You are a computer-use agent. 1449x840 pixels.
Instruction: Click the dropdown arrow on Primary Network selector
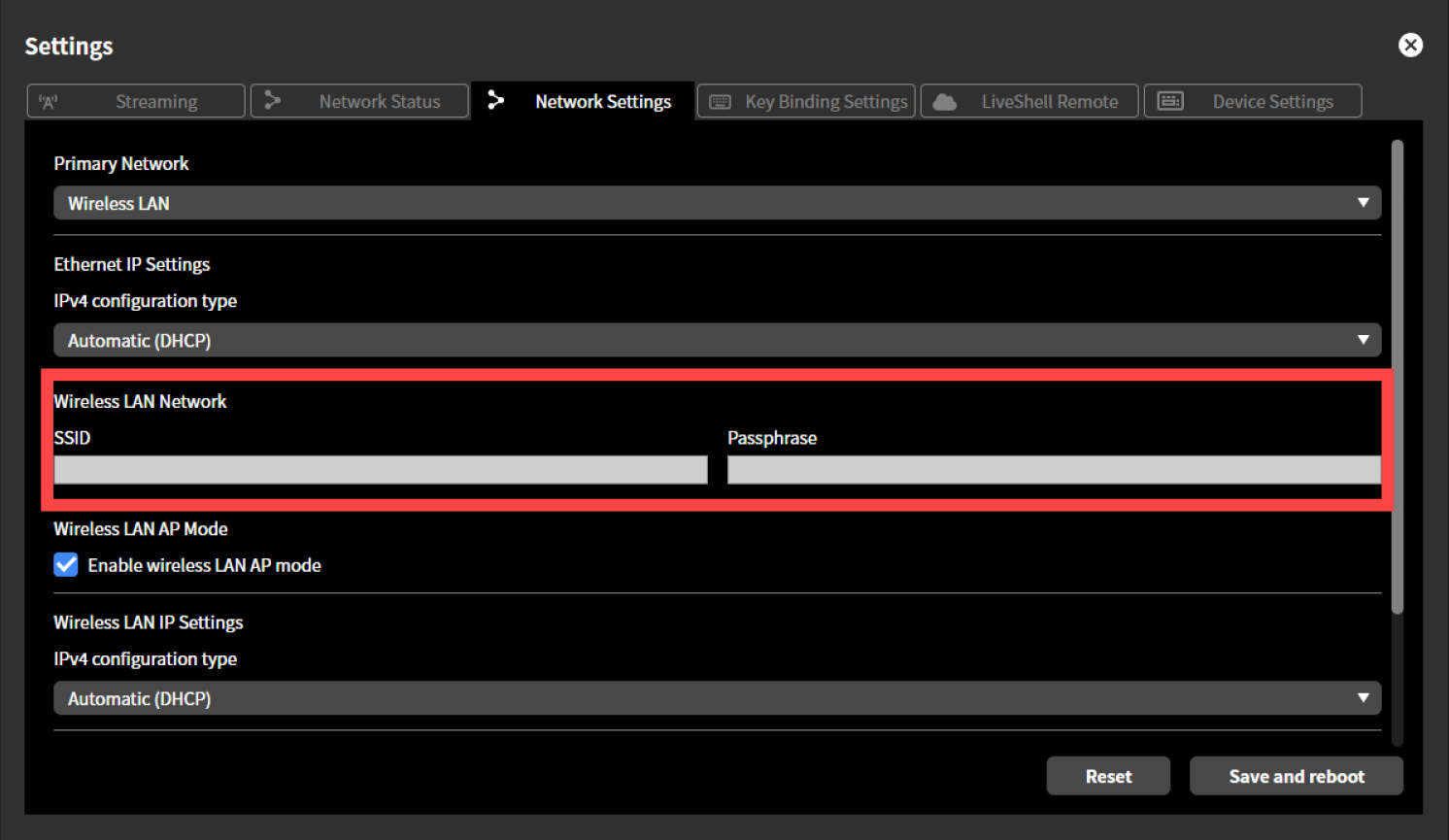click(x=1365, y=203)
